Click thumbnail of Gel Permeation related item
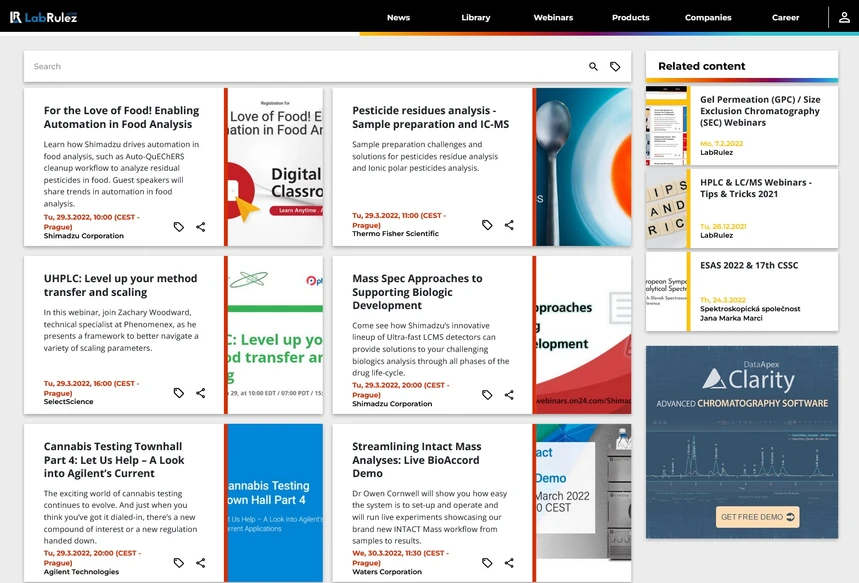The height and width of the screenshot is (583, 859). (x=666, y=125)
